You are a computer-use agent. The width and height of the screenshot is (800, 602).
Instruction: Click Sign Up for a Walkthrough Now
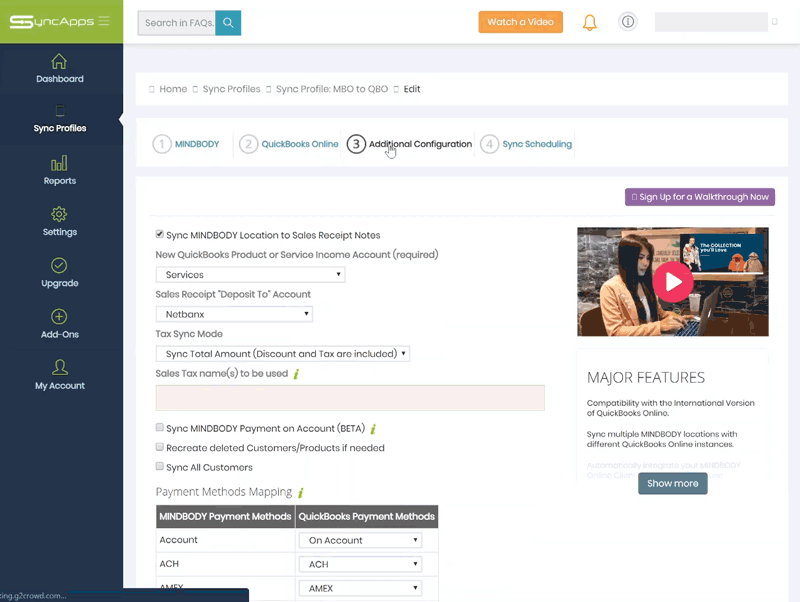700,197
